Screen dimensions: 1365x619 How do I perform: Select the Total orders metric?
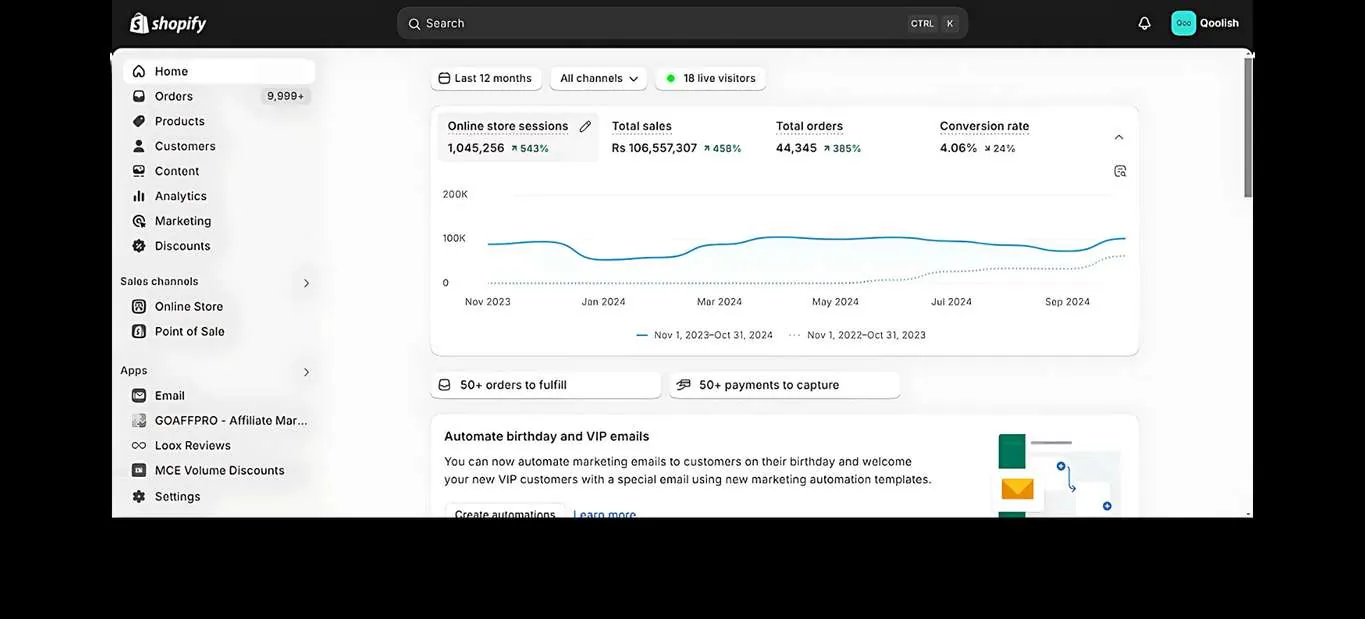(845, 137)
